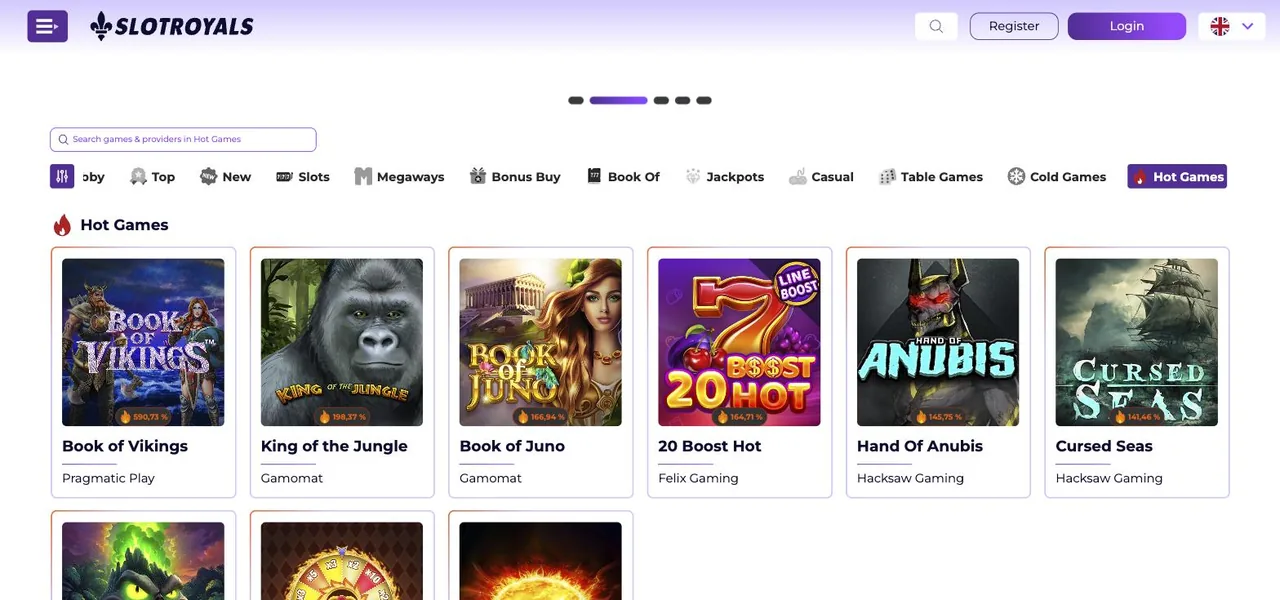The width and height of the screenshot is (1280, 600).
Task: Click Gamomat under King of the Jungle
Action: click(292, 478)
